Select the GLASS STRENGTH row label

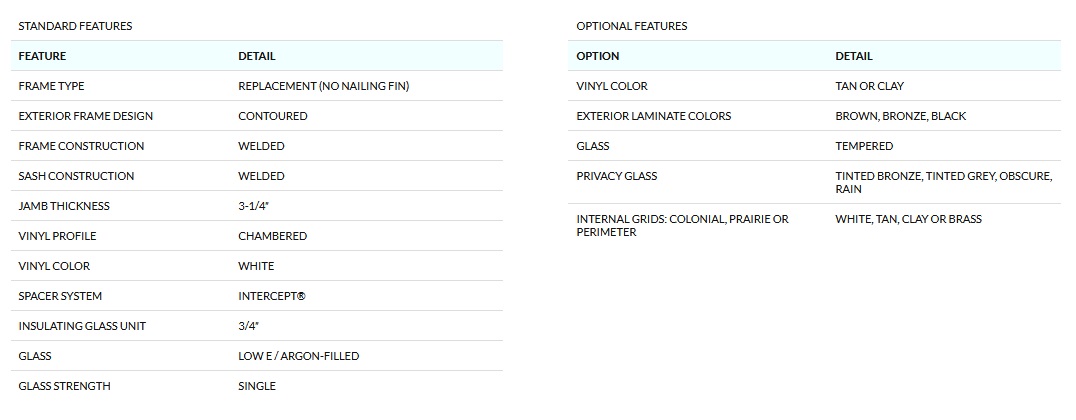[64, 386]
